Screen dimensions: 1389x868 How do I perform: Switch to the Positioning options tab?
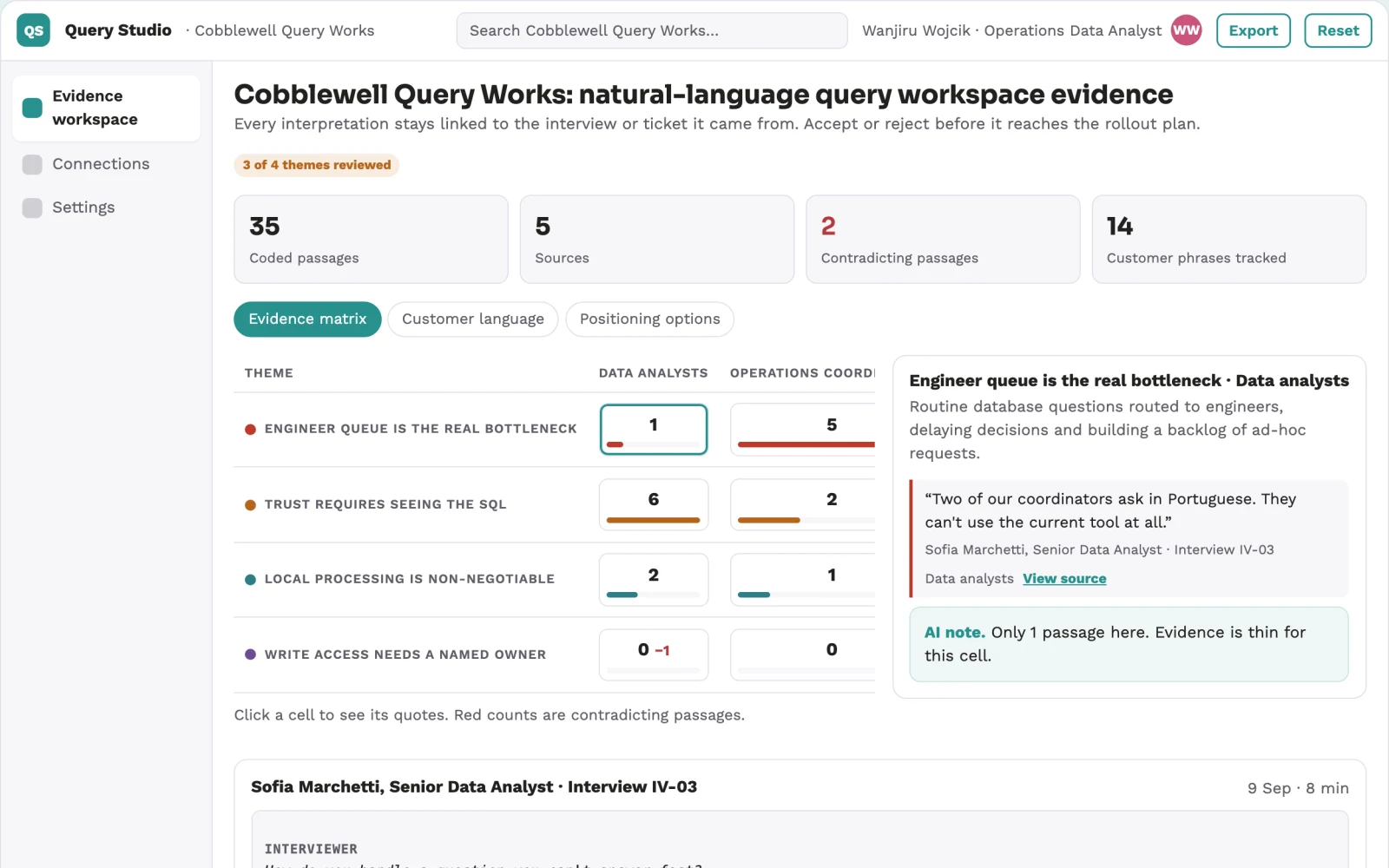click(x=649, y=319)
